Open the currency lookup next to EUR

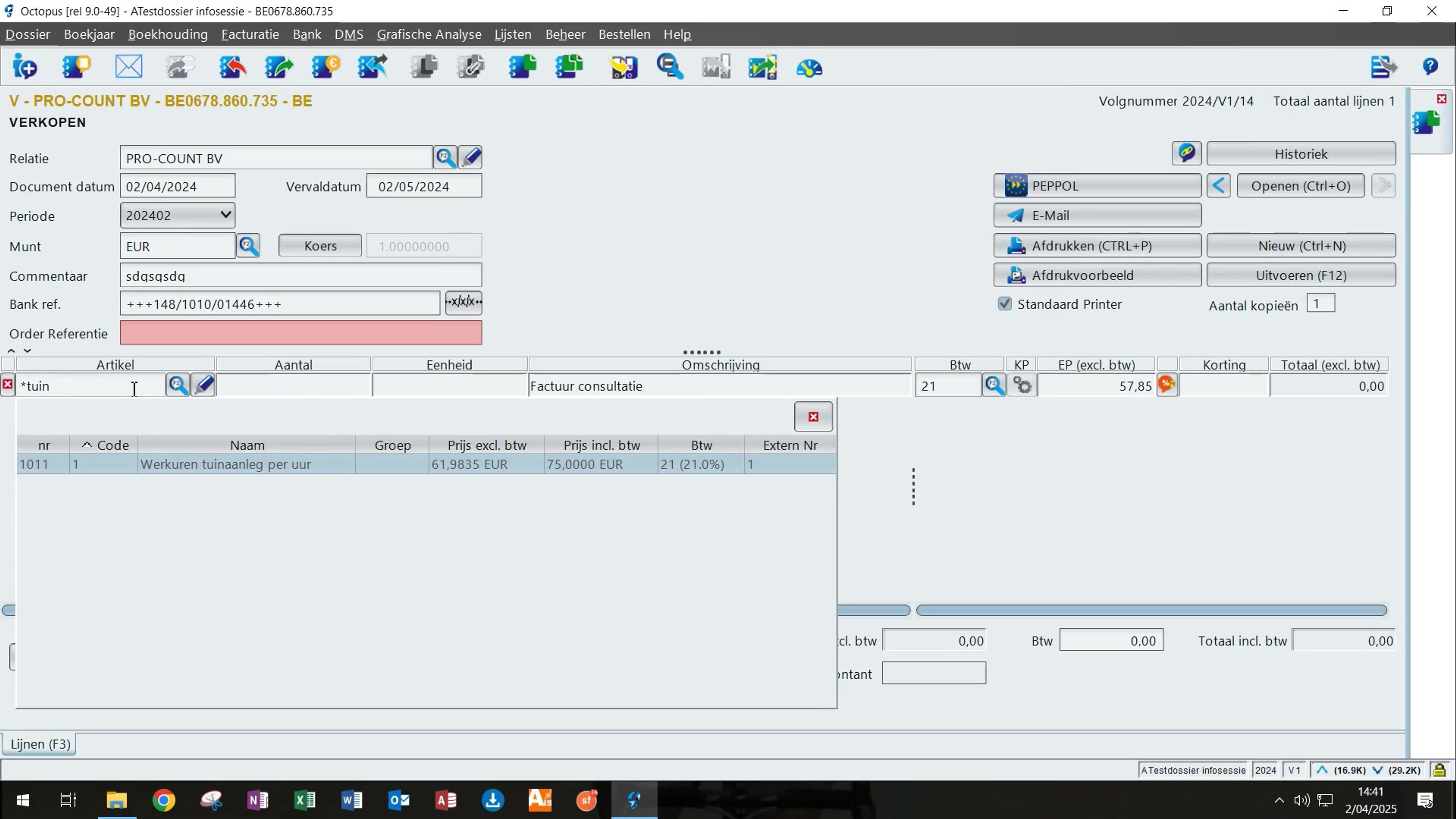pos(248,246)
